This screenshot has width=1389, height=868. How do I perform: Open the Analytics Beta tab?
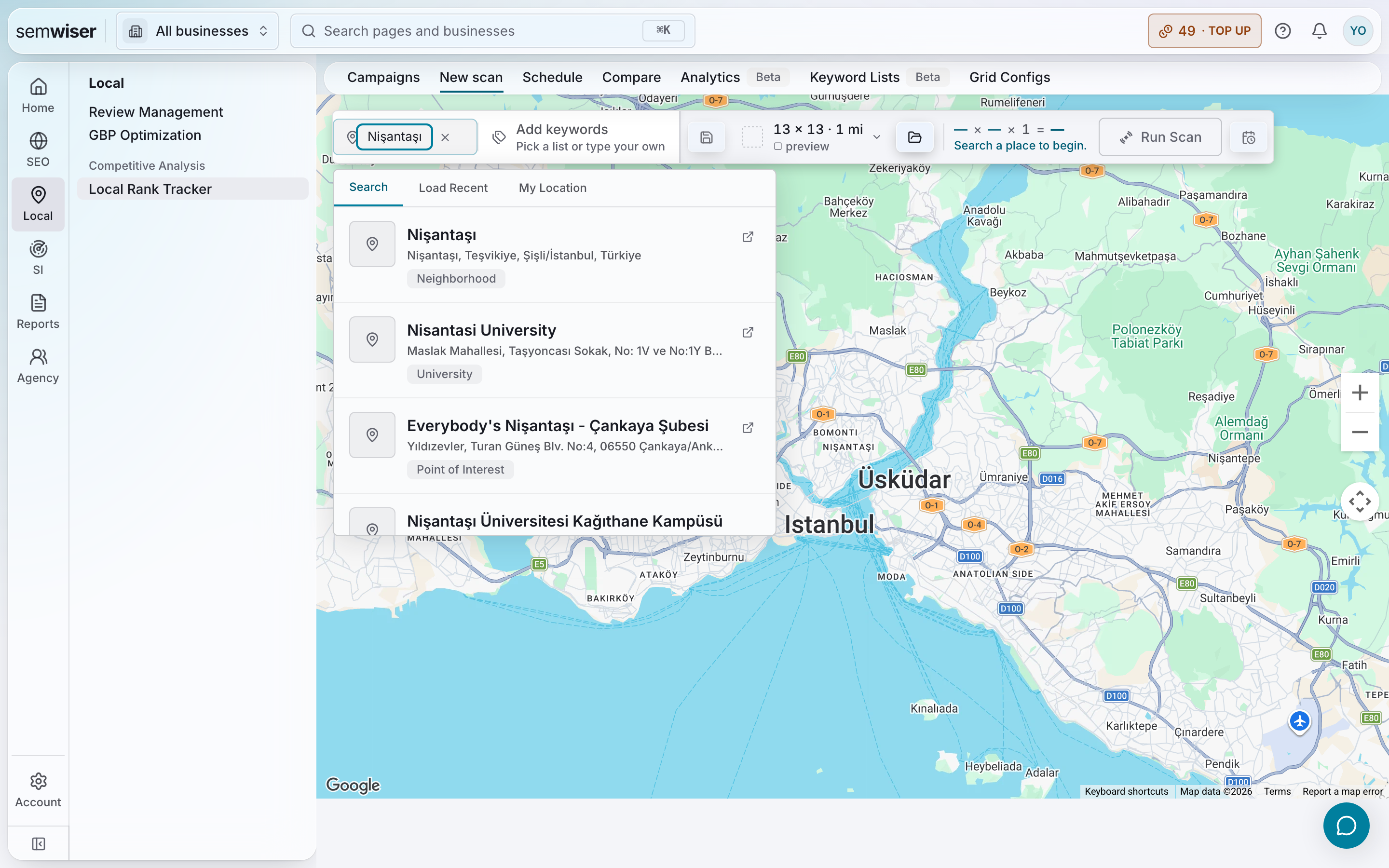[x=734, y=78]
